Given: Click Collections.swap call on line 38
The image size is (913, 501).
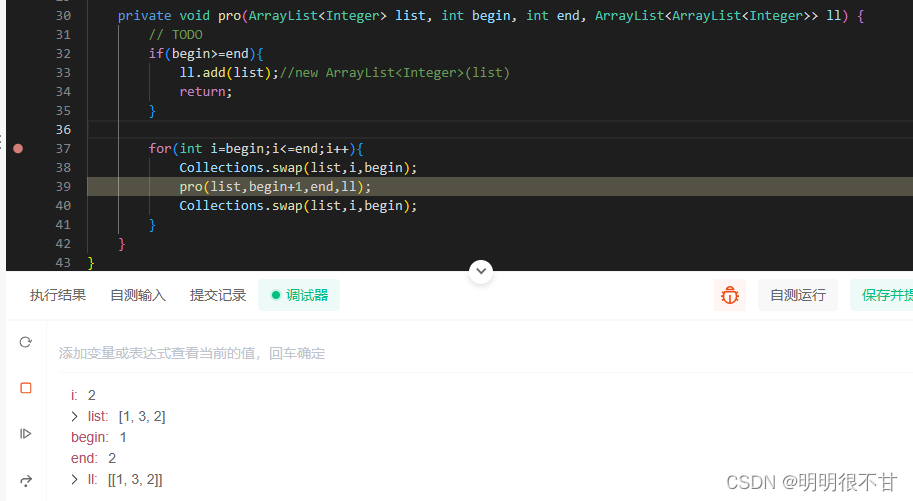Looking at the screenshot, I should pos(298,168).
